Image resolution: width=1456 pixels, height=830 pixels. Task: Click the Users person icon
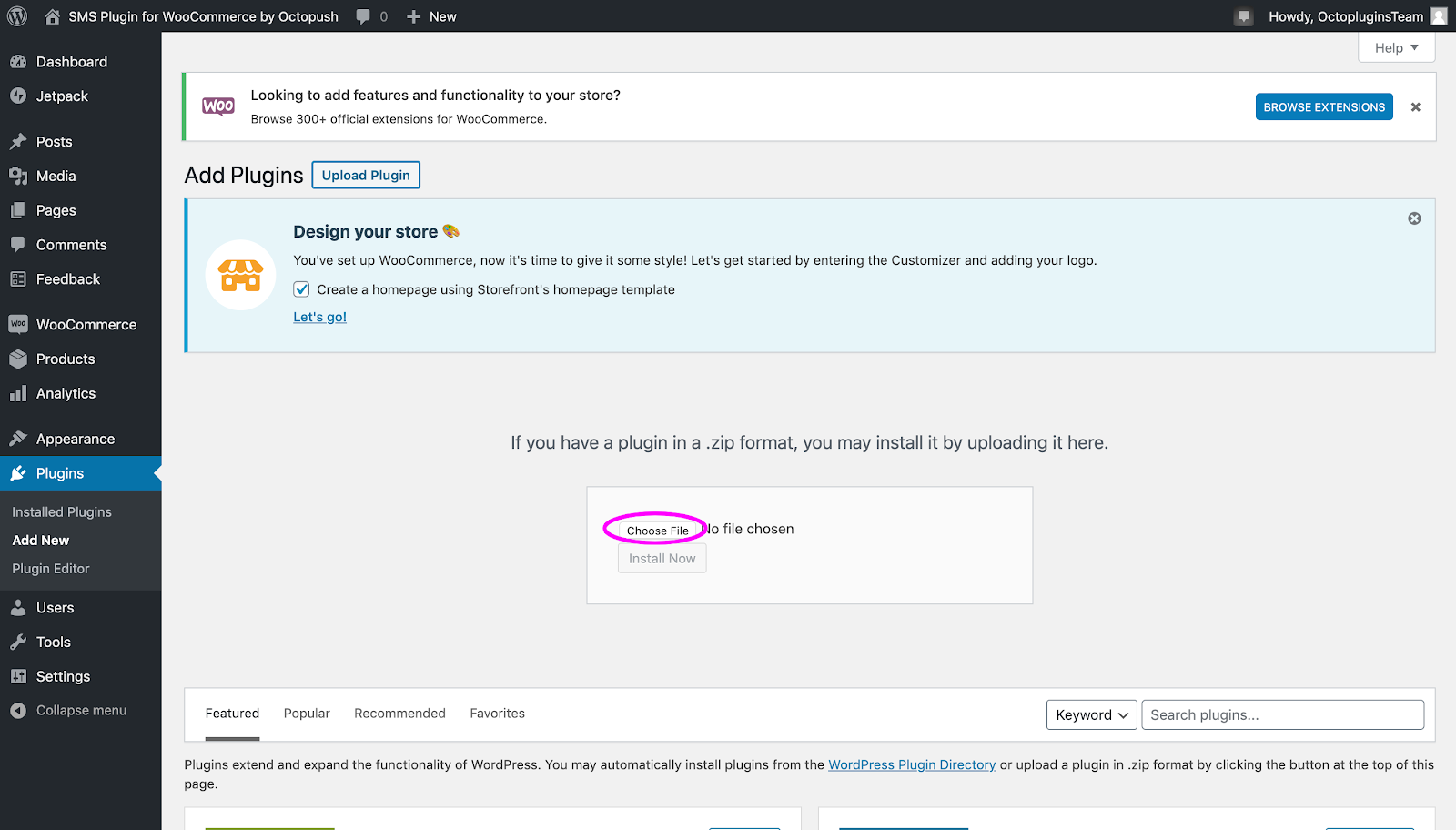(18, 607)
